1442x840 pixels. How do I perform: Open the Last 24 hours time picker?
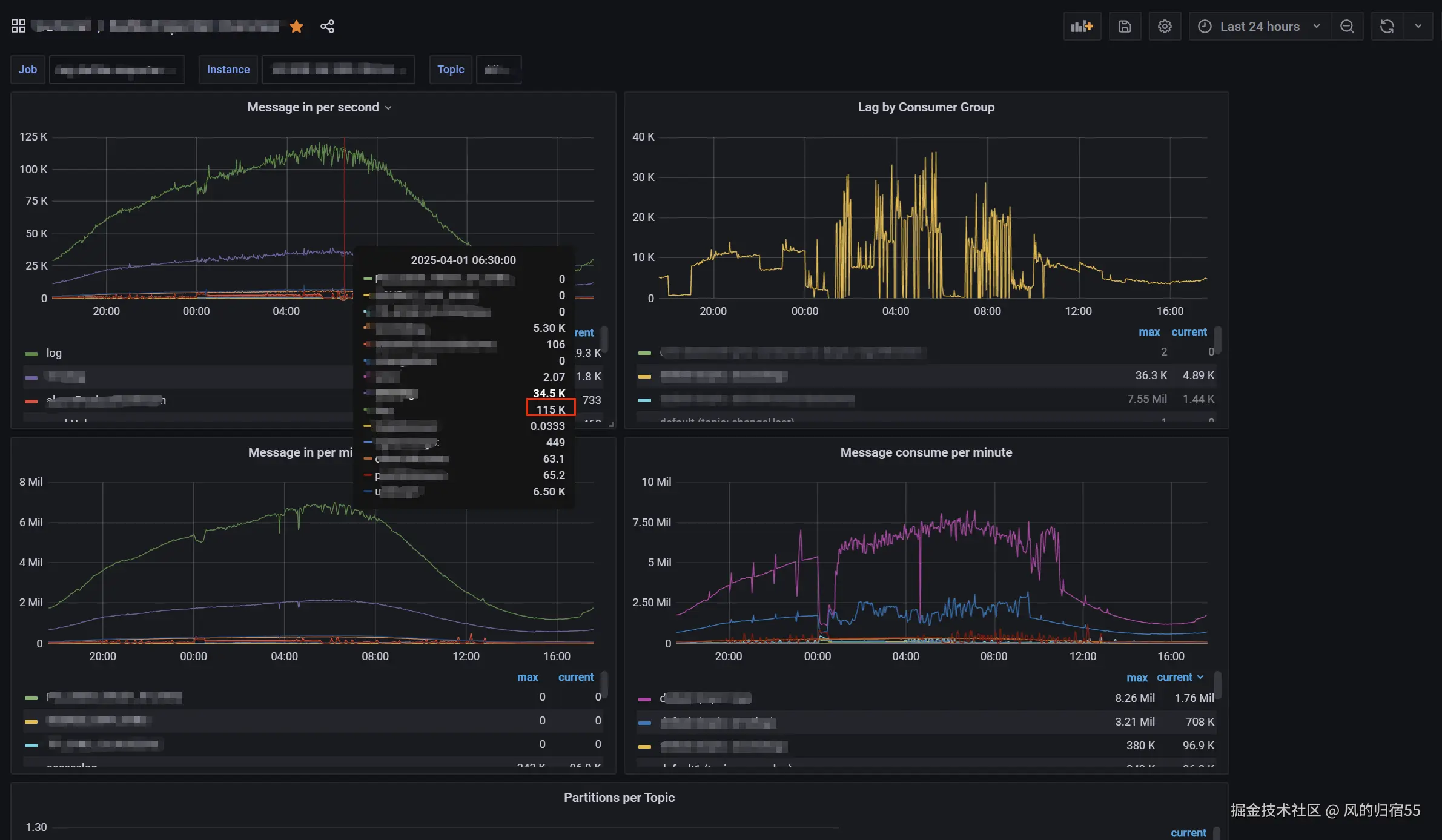1260,26
